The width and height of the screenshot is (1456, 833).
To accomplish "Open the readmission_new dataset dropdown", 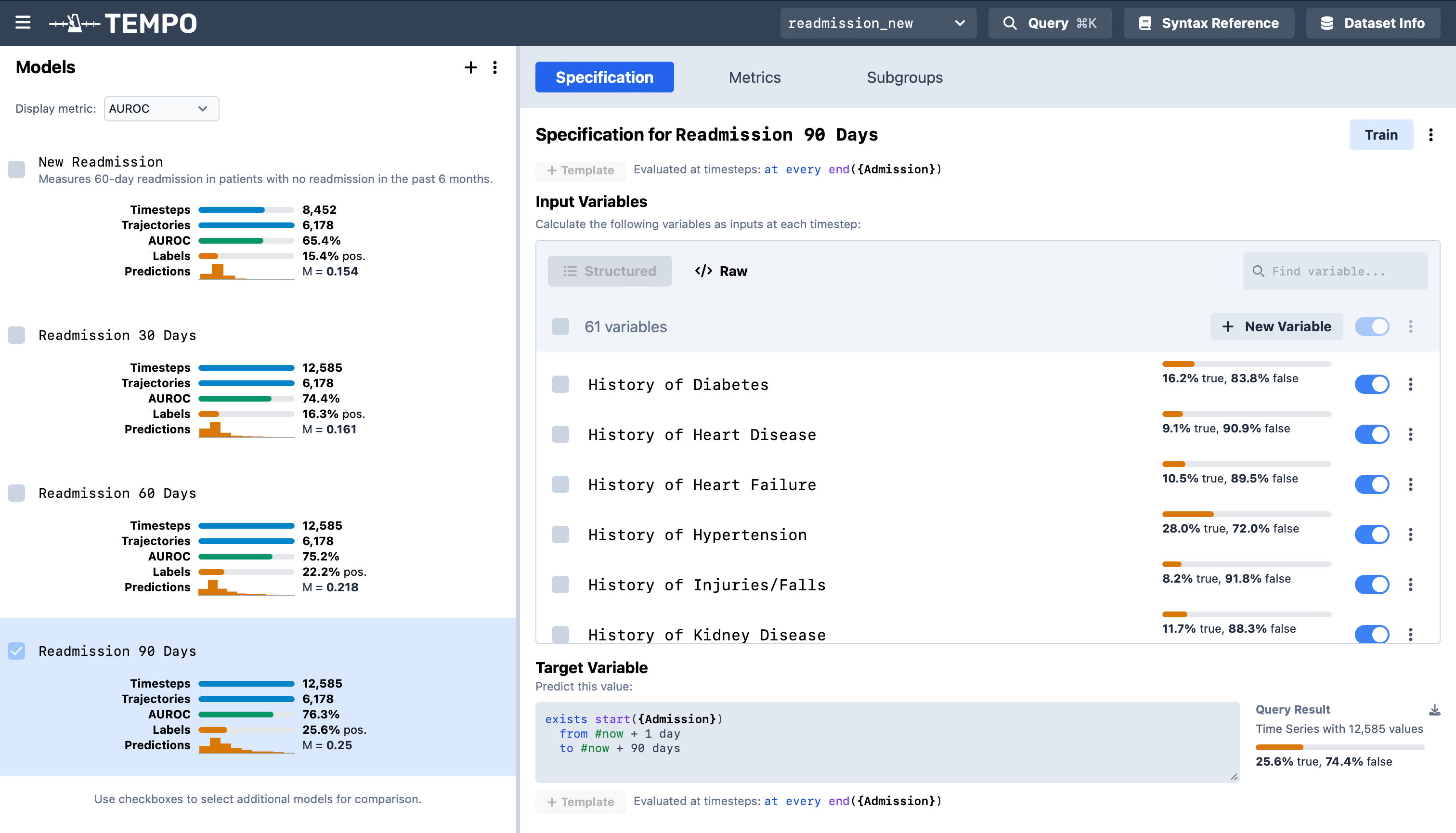I will (878, 23).
